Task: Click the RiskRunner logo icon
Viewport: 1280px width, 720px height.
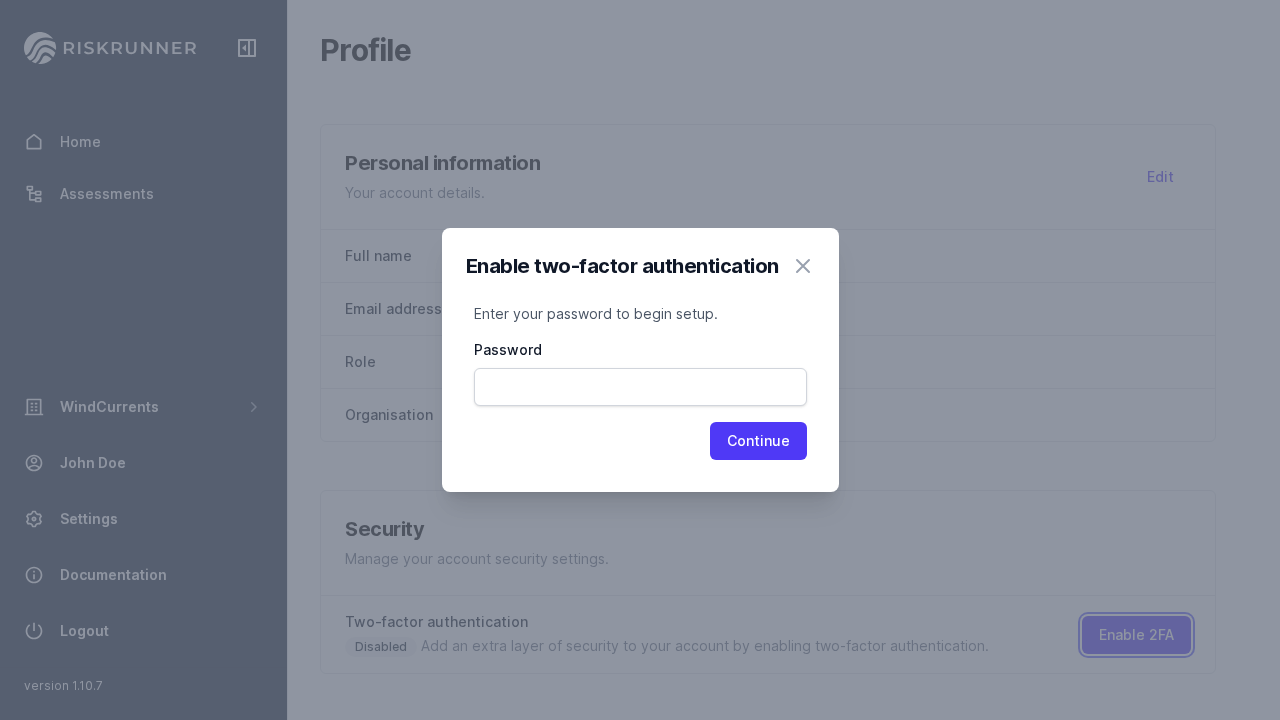Action: (x=40, y=48)
